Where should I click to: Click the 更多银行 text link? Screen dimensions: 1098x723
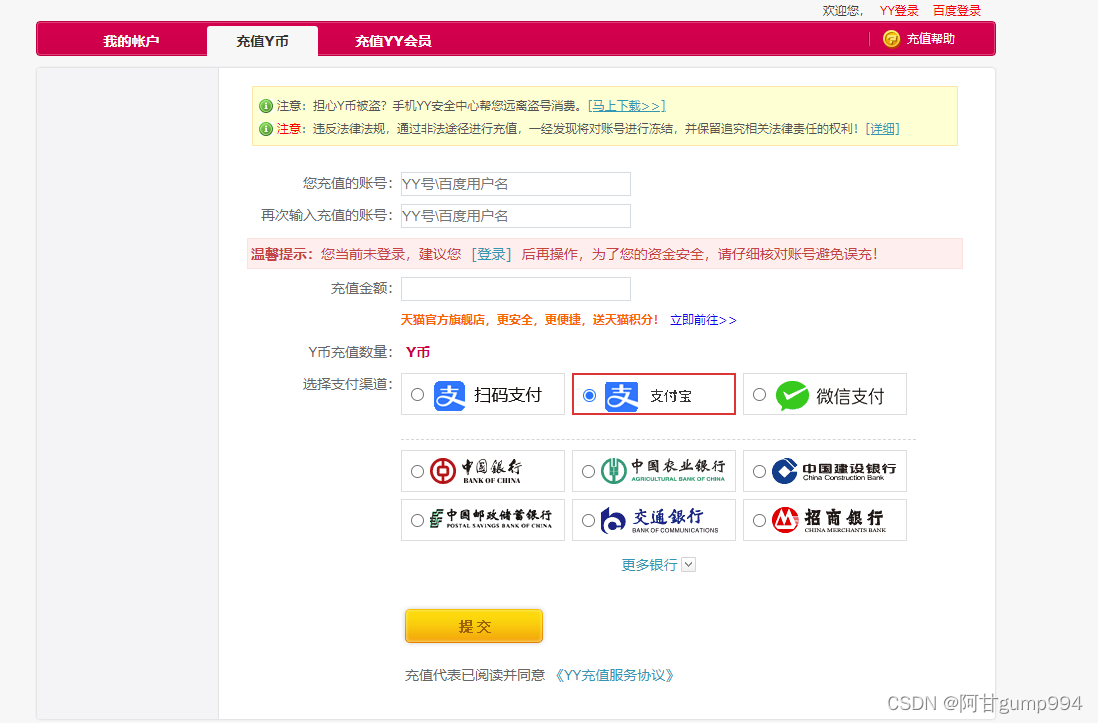click(649, 565)
